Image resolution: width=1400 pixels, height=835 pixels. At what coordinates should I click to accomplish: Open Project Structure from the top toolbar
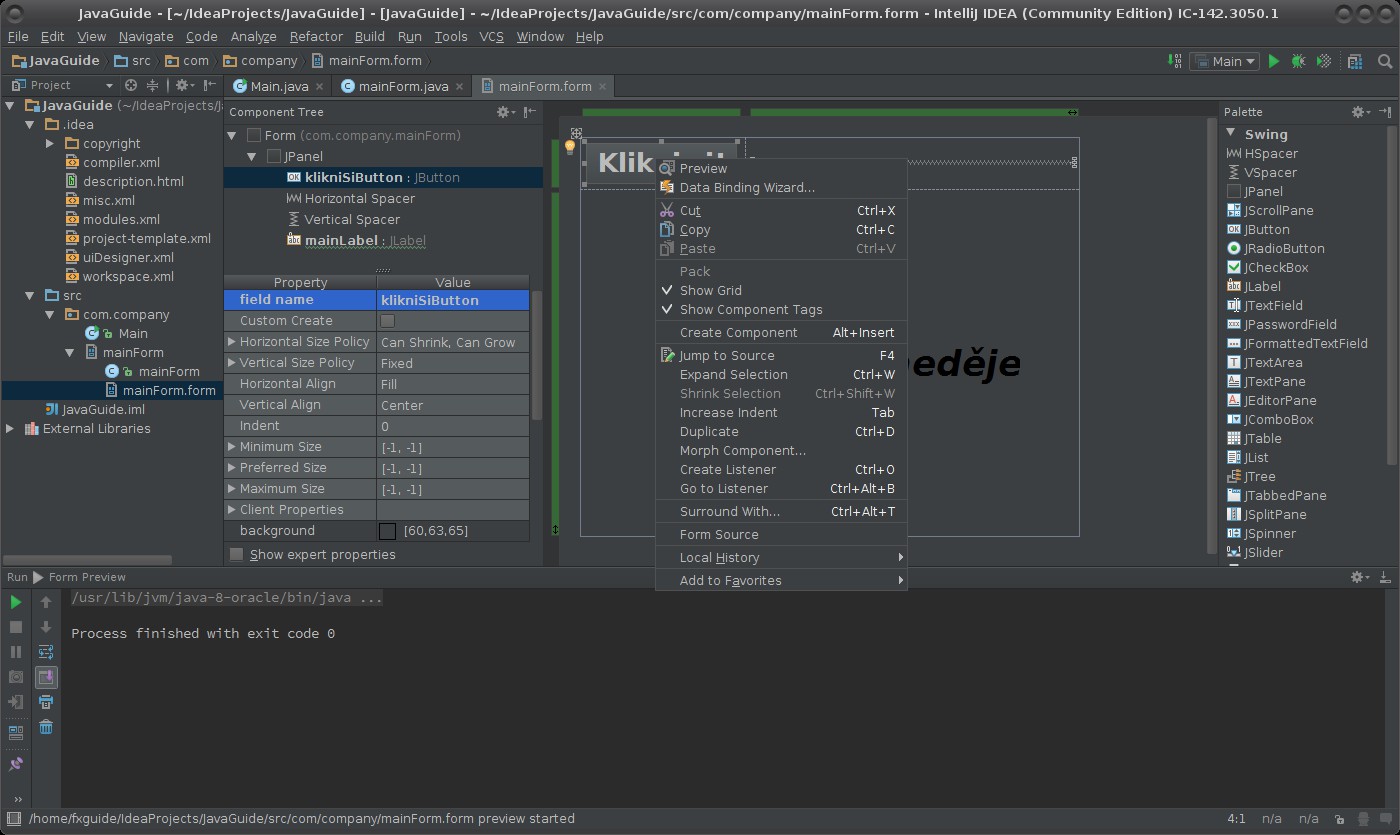point(1355,61)
